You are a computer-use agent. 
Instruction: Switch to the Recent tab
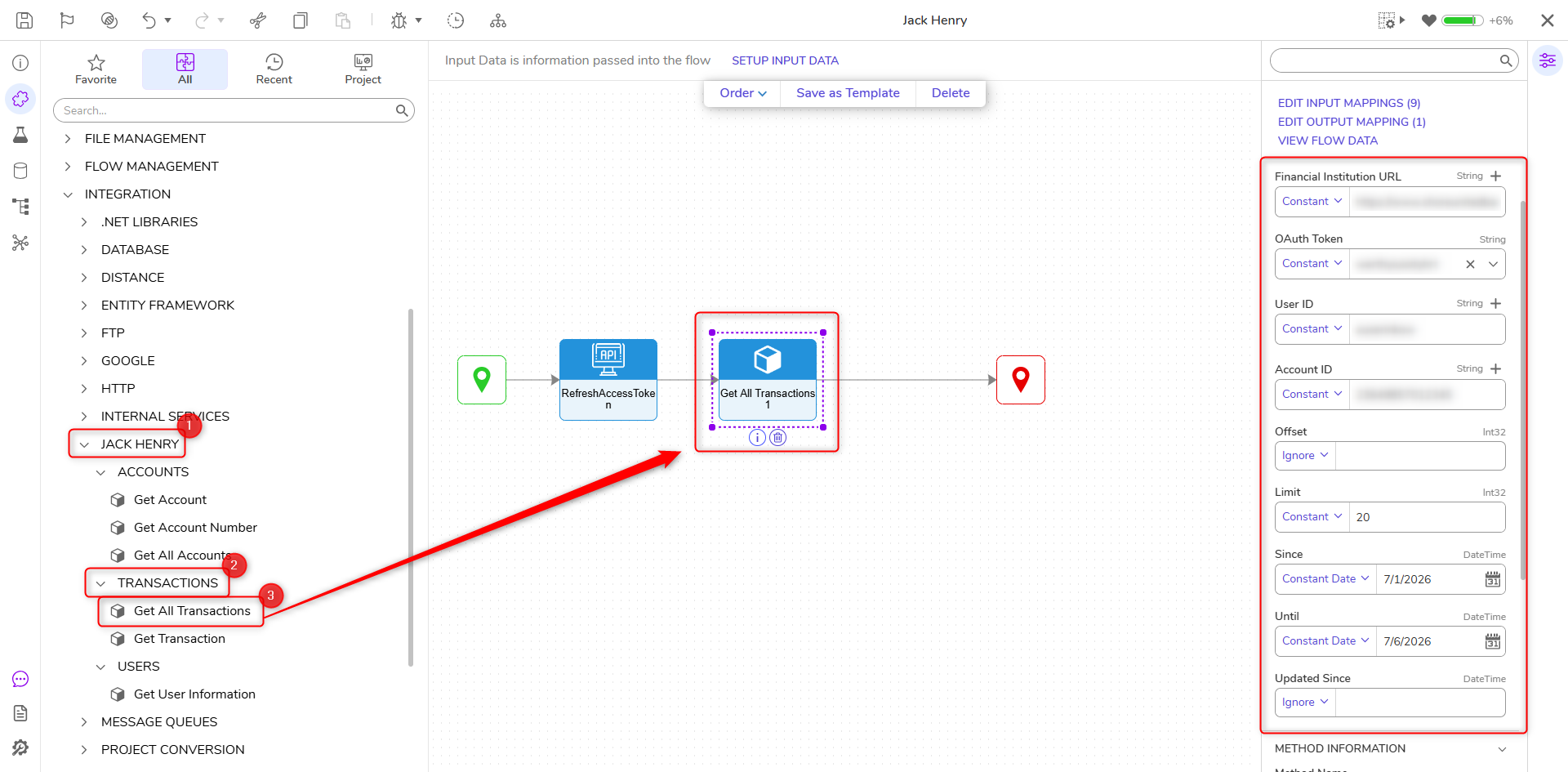274,69
